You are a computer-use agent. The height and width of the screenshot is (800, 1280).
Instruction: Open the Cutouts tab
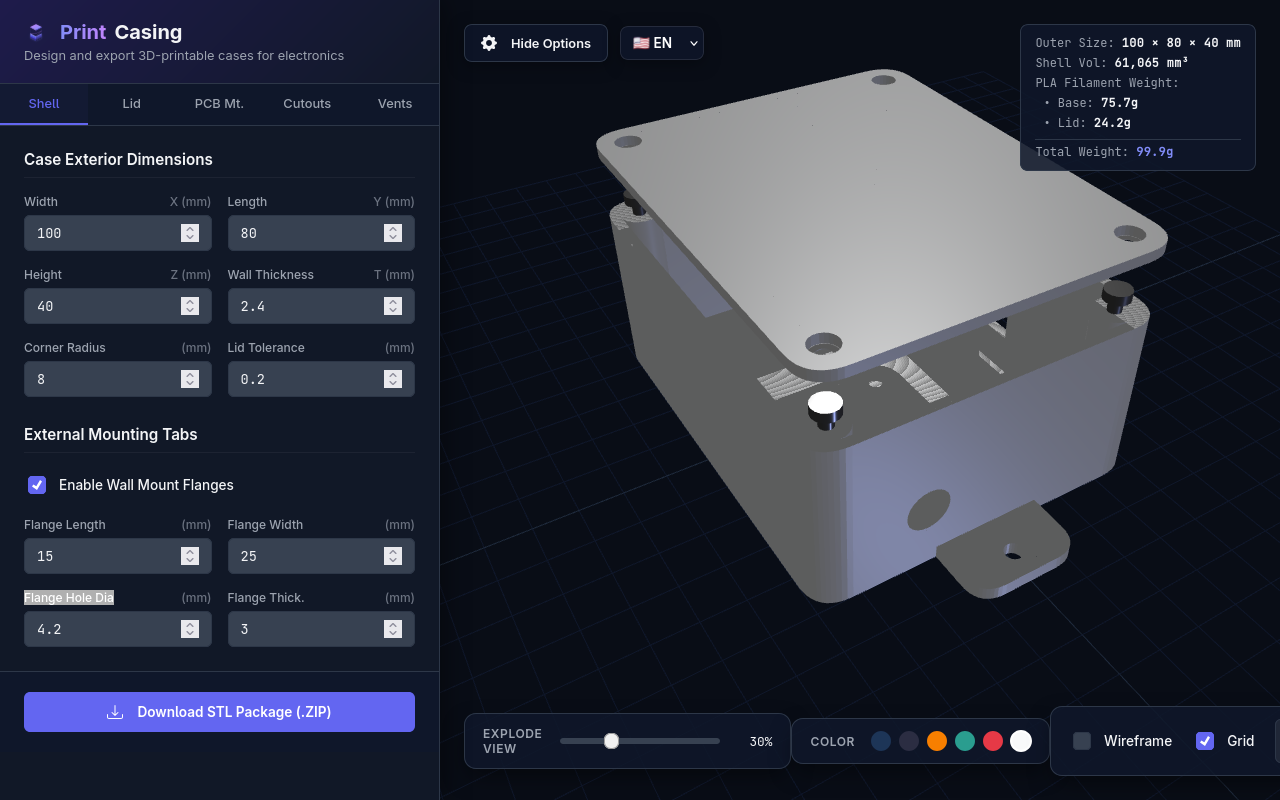(307, 104)
